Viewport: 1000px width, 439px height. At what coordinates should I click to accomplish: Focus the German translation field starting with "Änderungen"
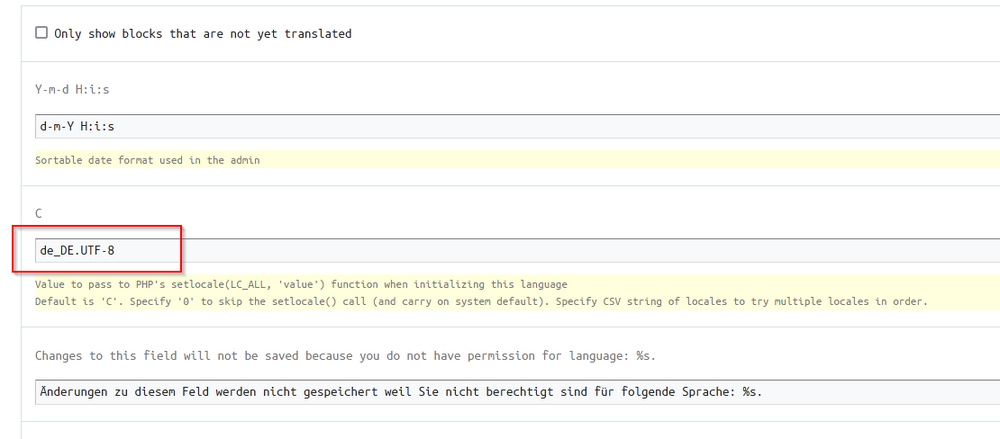click(x=500, y=392)
